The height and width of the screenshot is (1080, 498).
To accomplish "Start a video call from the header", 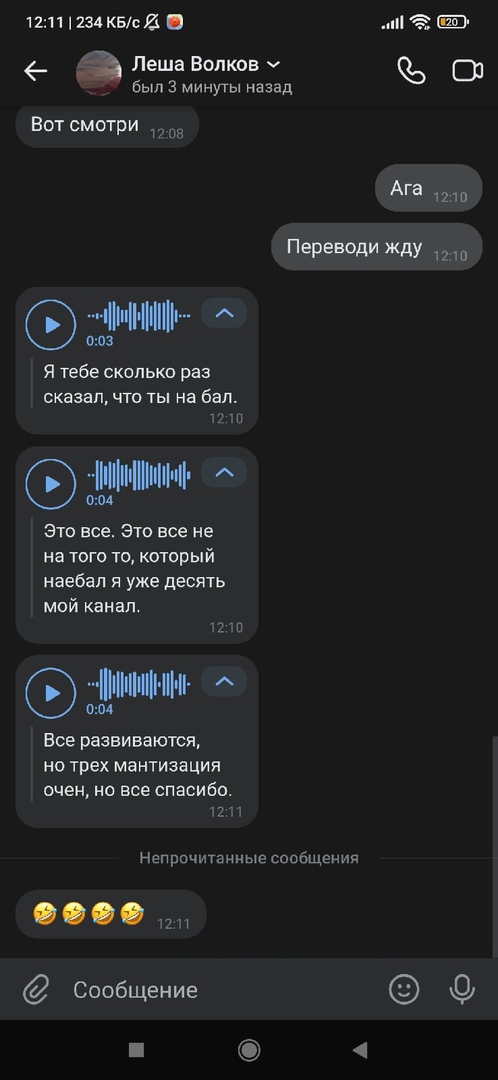I will pos(467,71).
